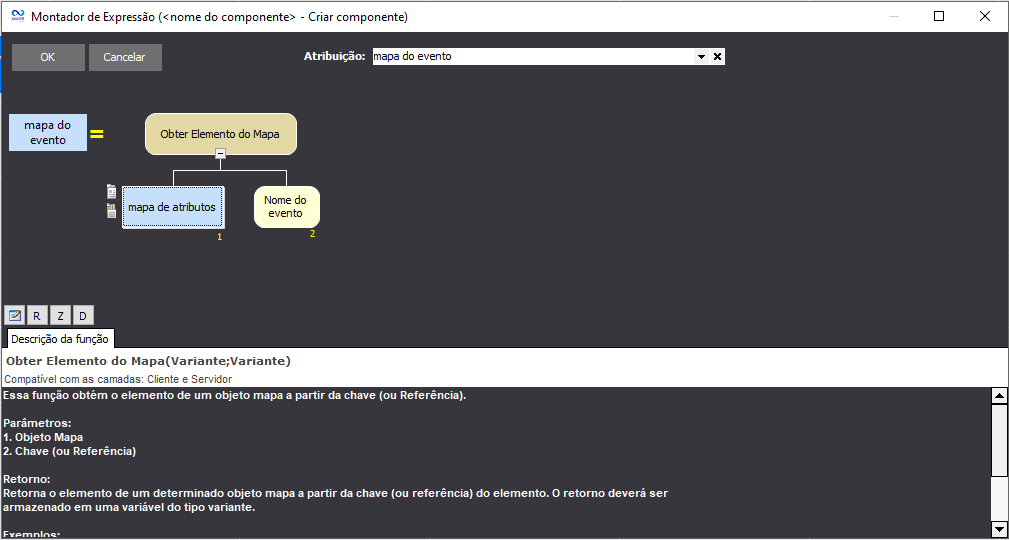Select the Descrição da função tab
Image resolution: width=1009 pixels, height=540 pixels.
coord(60,339)
